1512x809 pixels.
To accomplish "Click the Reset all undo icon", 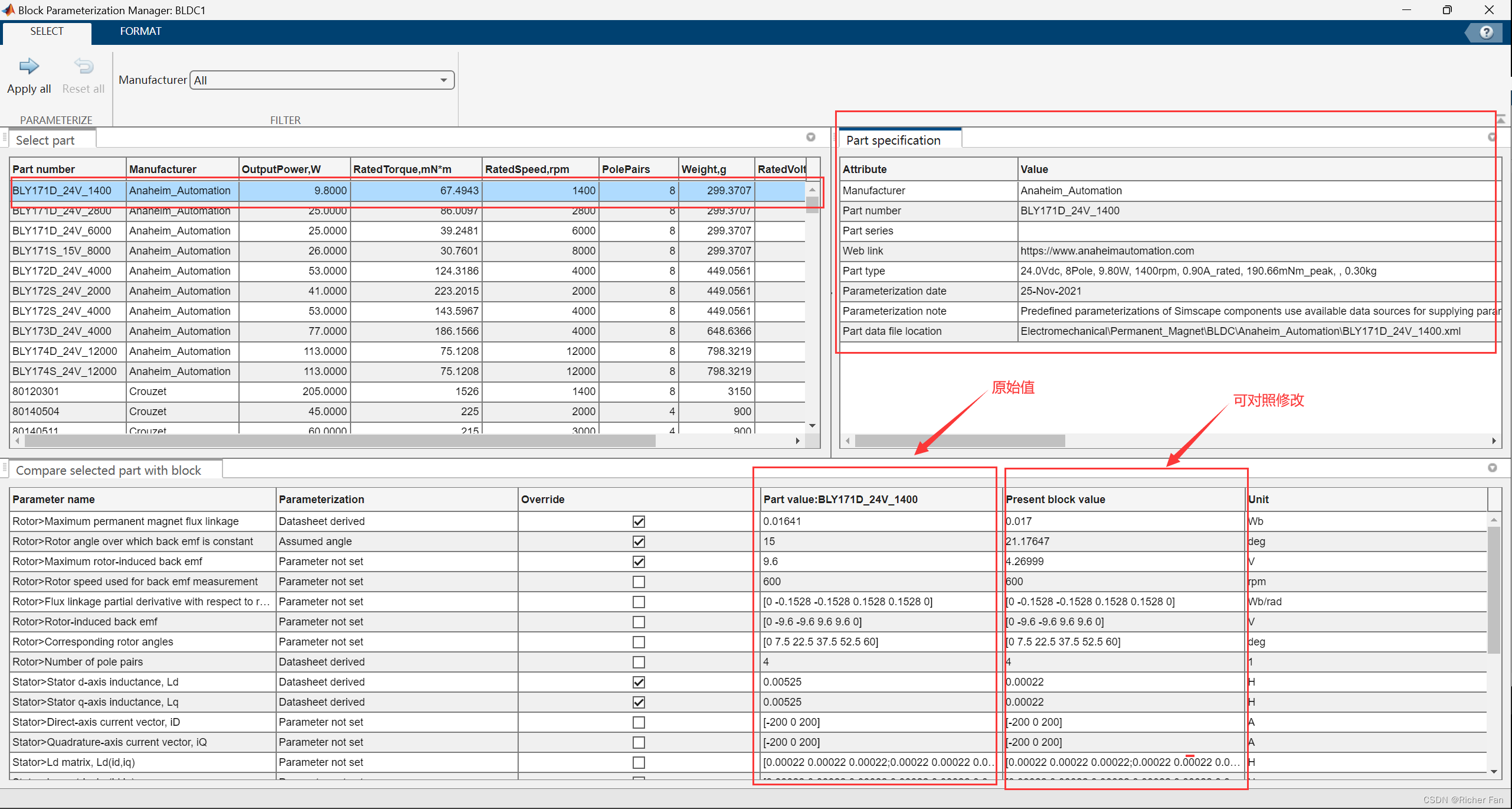I will click(83, 66).
